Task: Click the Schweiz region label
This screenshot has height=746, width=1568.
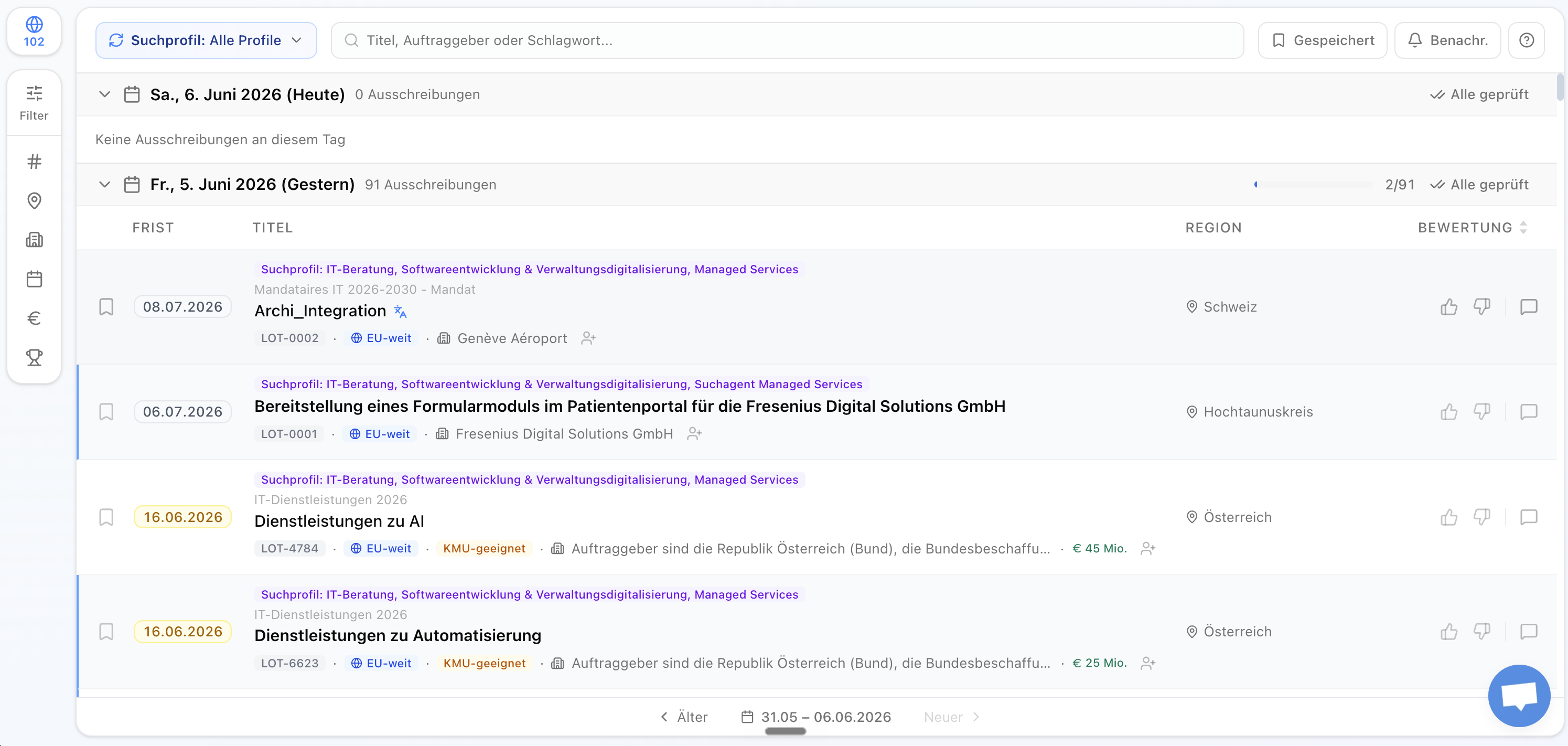Action: pos(1222,306)
